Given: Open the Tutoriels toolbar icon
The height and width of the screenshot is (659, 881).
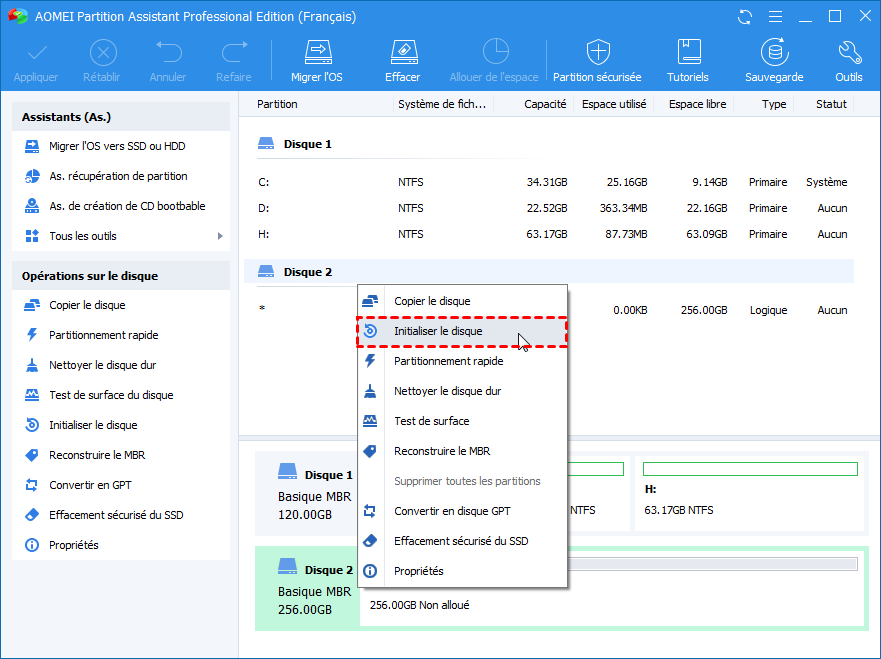Looking at the screenshot, I should [688, 52].
